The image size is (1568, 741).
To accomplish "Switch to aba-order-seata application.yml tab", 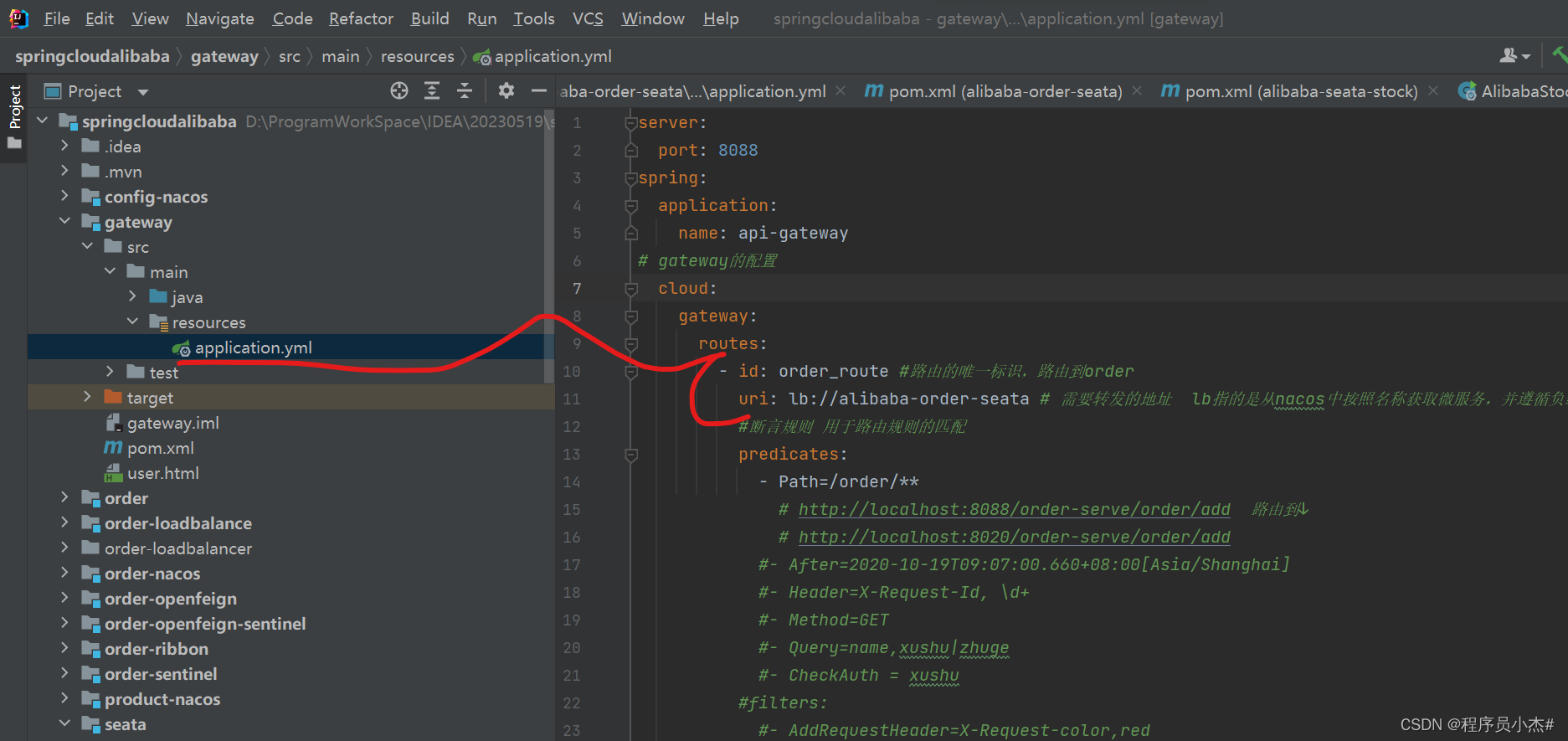I will (x=693, y=91).
